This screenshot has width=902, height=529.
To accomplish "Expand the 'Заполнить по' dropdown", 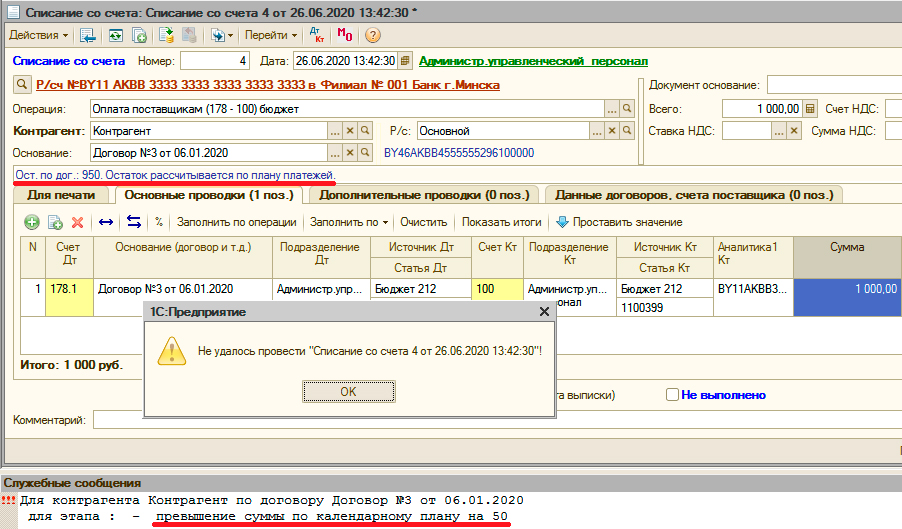I will pyautogui.click(x=349, y=222).
